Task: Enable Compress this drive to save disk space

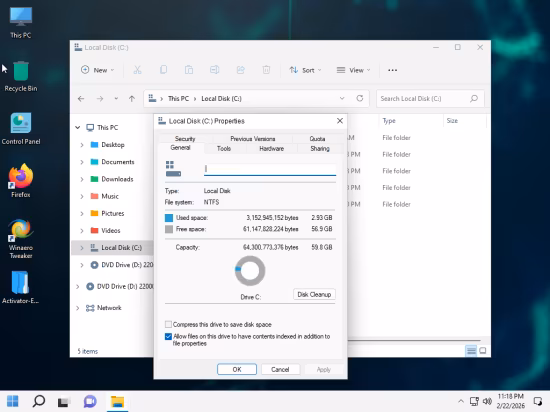Action: [168, 324]
